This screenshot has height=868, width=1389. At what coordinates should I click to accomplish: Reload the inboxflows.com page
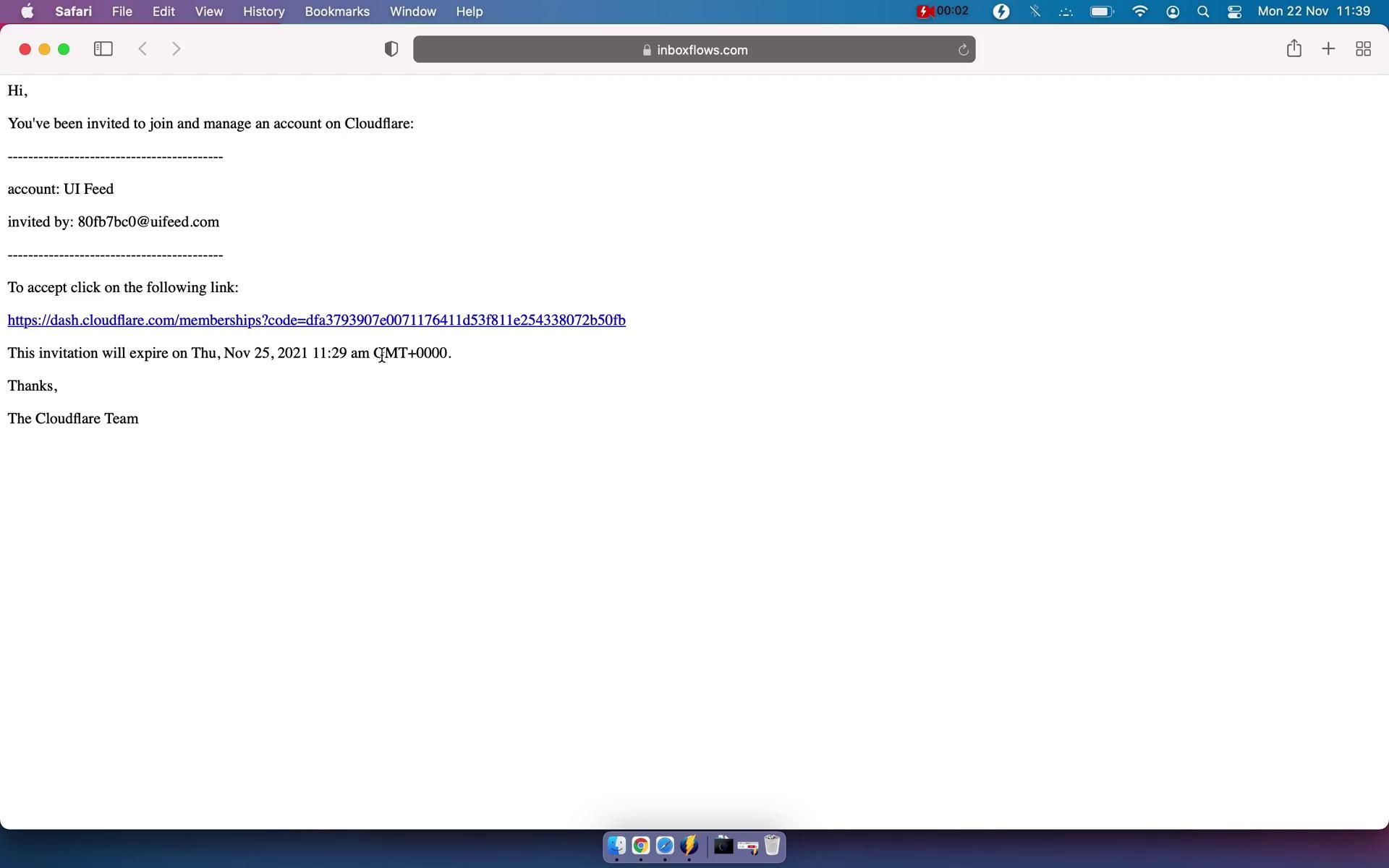click(963, 50)
